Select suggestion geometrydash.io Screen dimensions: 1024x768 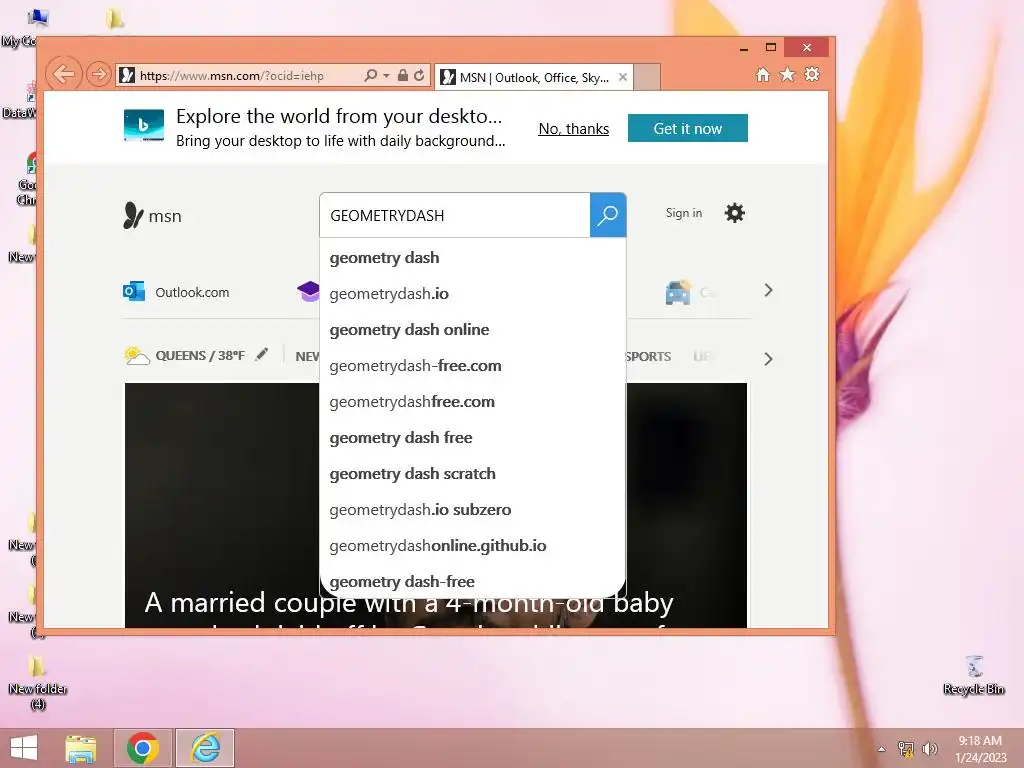pos(473,293)
